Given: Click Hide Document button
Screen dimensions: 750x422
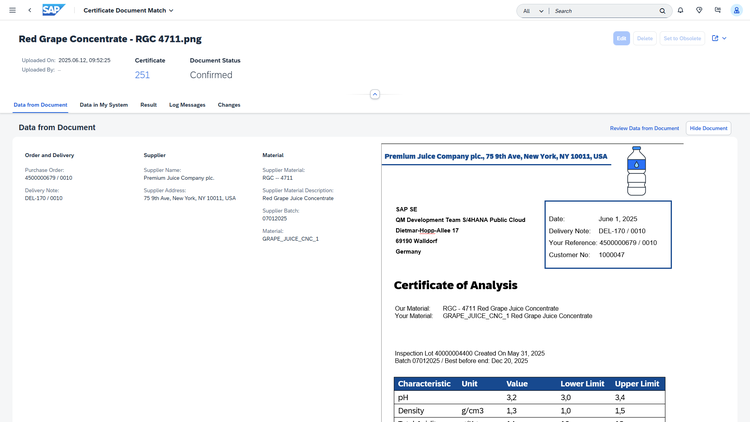Looking at the screenshot, I should (x=708, y=128).
